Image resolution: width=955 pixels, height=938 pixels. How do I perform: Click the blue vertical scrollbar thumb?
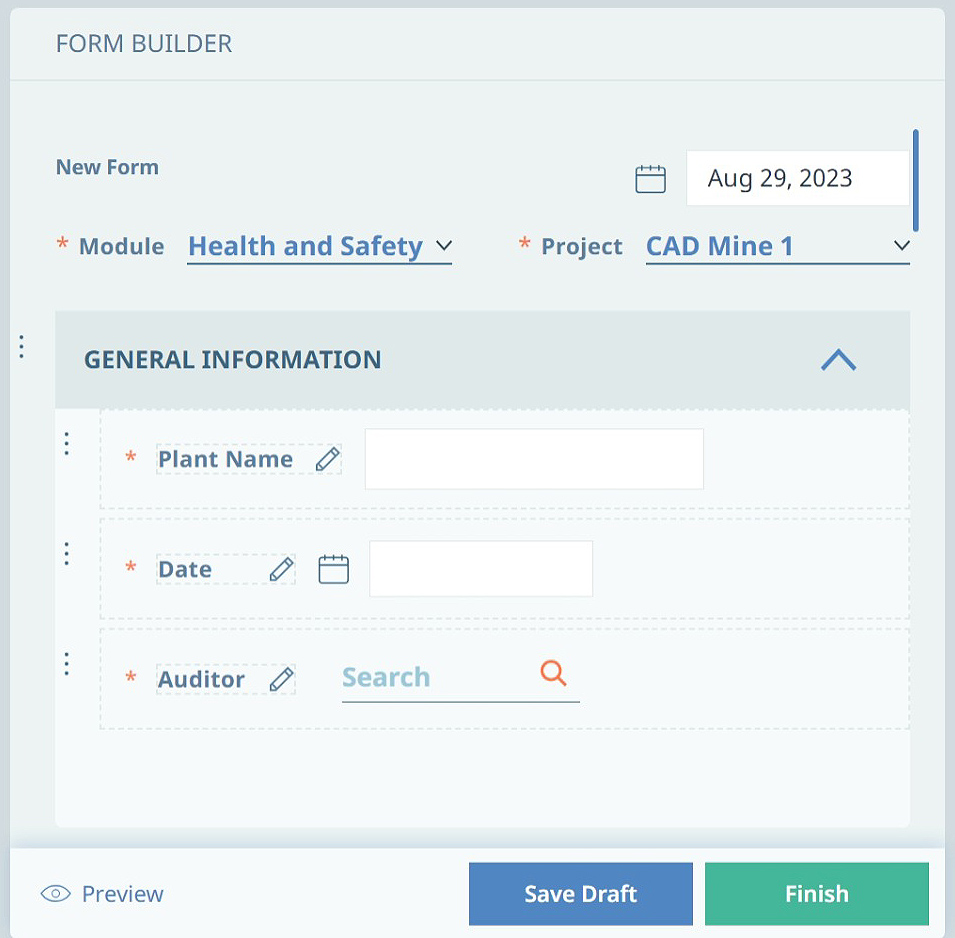pyautogui.click(x=915, y=180)
